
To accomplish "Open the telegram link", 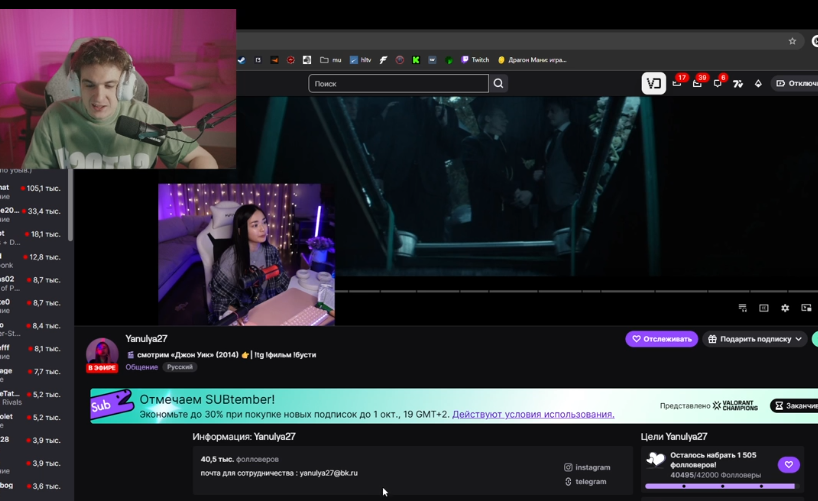I will point(585,482).
